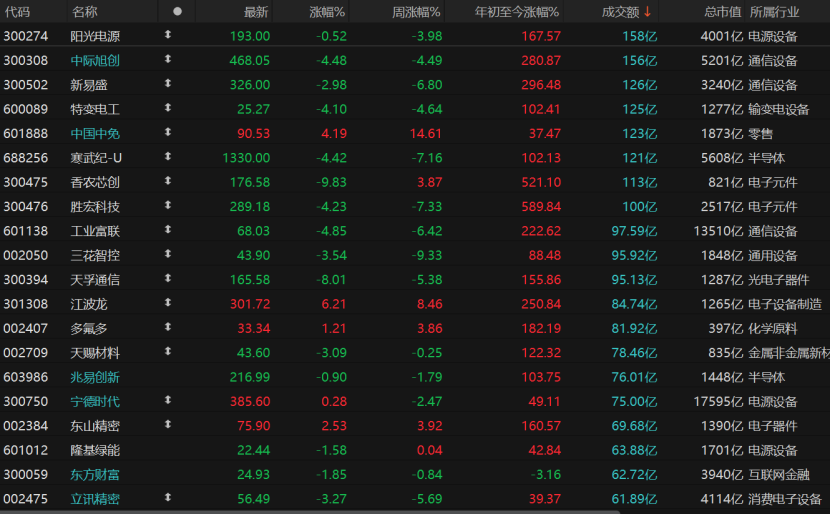Open the 宁德时代 stock link

[95, 401]
